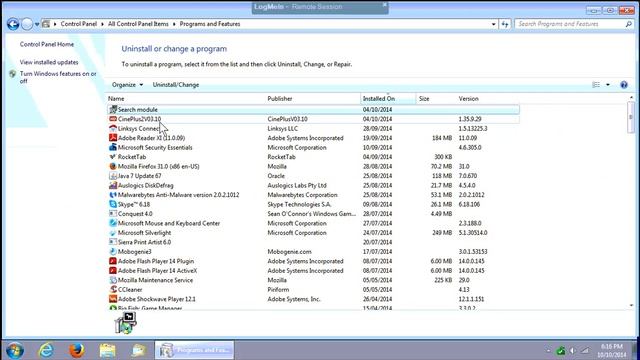
Task: Open View installed updates link
Action: click(x=49, y=62)
